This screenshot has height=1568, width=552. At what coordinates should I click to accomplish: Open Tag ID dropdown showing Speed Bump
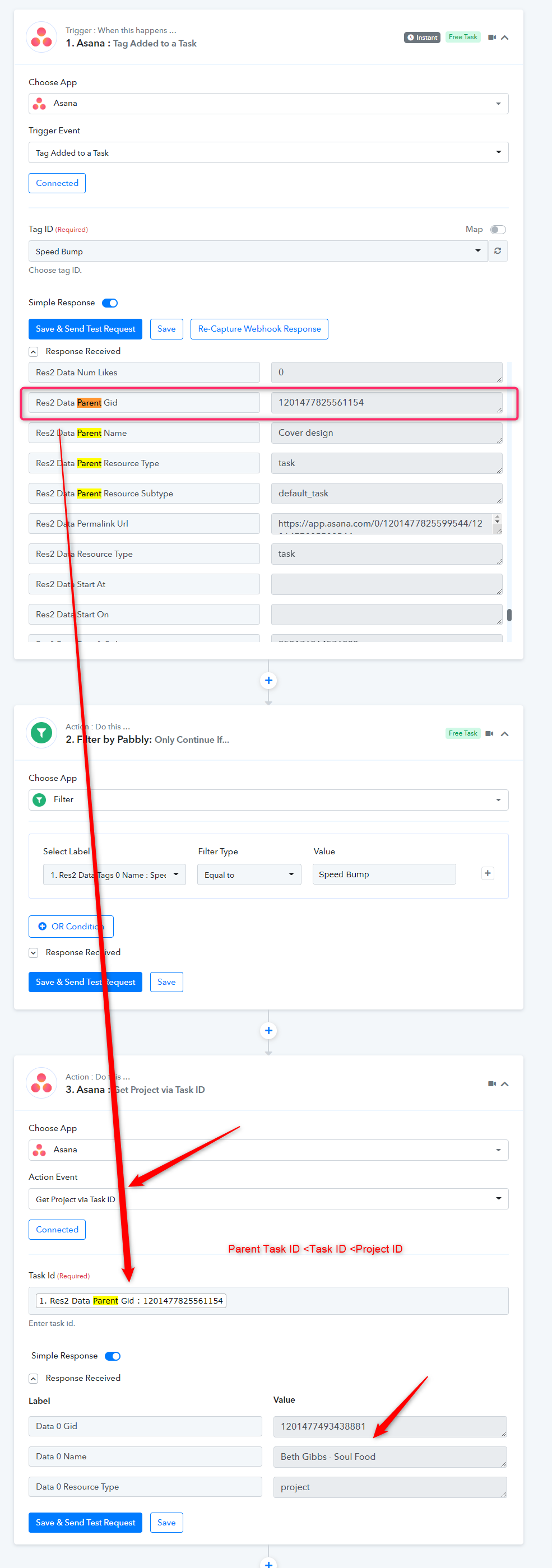pos(258,252)
